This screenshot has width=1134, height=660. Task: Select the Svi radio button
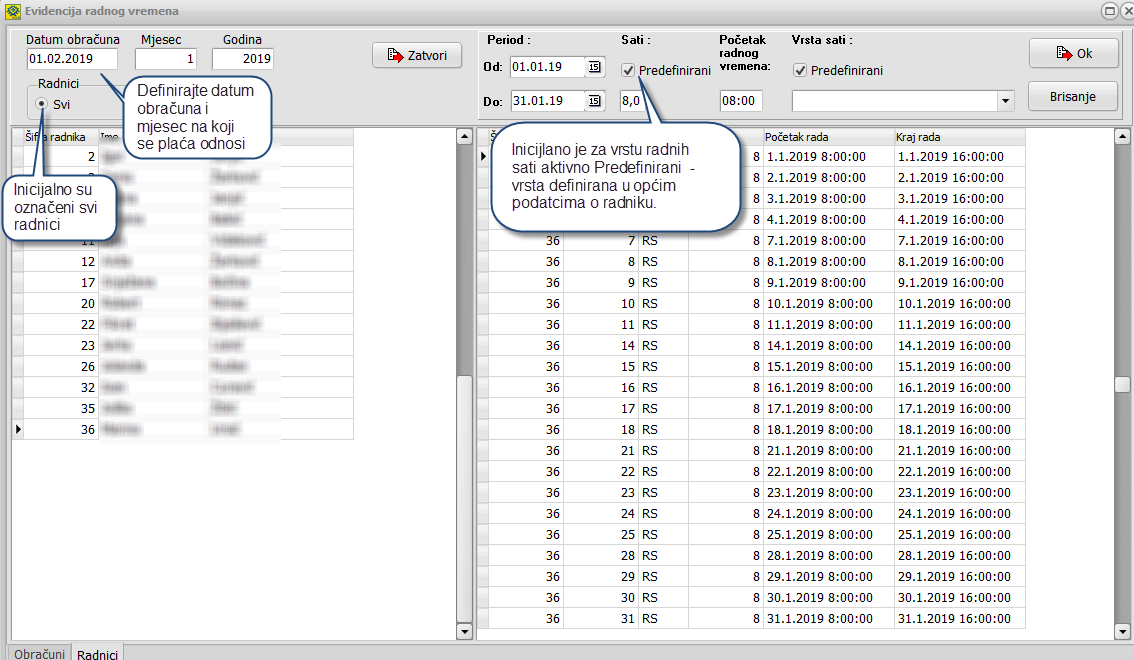[x=42, y=104]
